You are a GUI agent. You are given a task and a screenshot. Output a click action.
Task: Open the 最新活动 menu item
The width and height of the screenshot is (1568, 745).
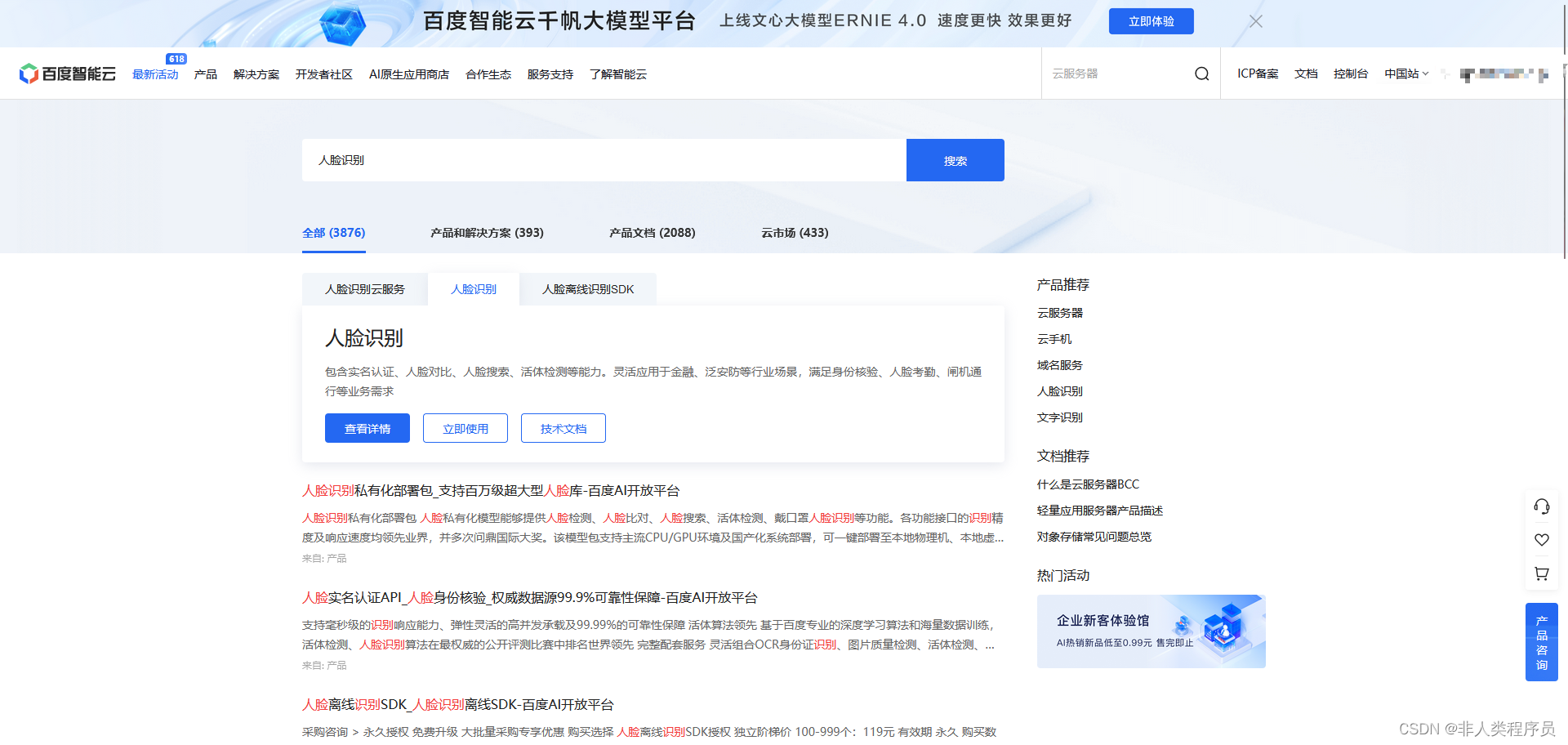(155, 74)
